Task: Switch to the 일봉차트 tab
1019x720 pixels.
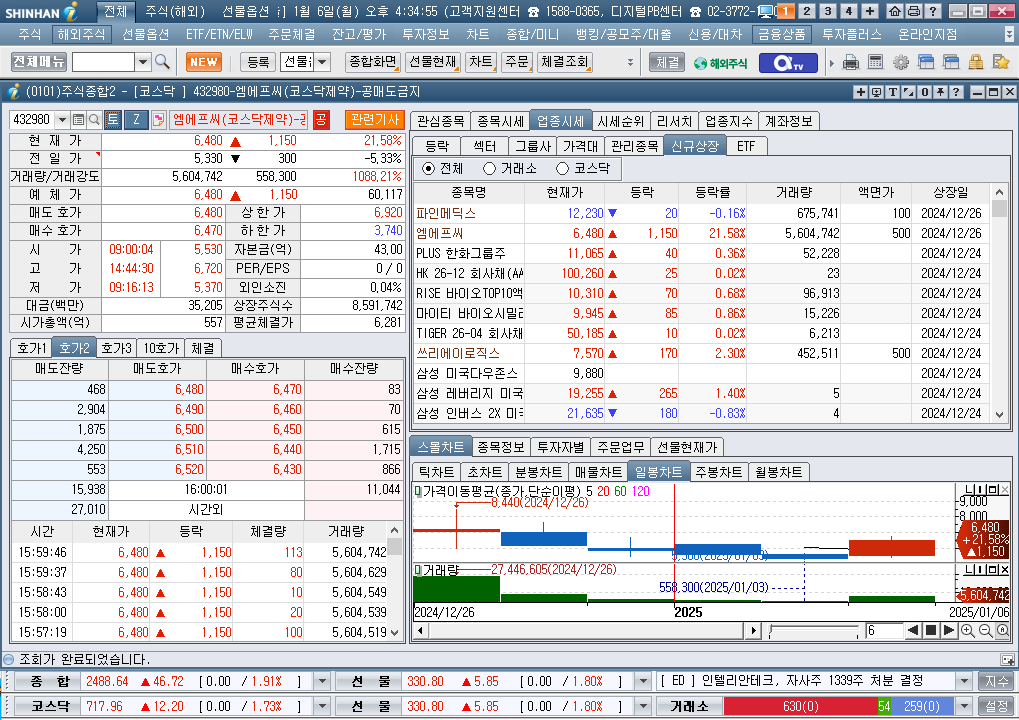Action: click(x=658, y=472)
